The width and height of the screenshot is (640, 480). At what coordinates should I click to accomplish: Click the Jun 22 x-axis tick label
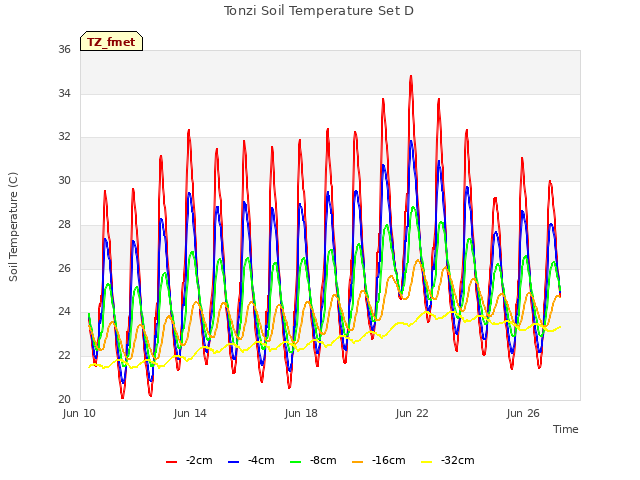[x=412, y=413]
